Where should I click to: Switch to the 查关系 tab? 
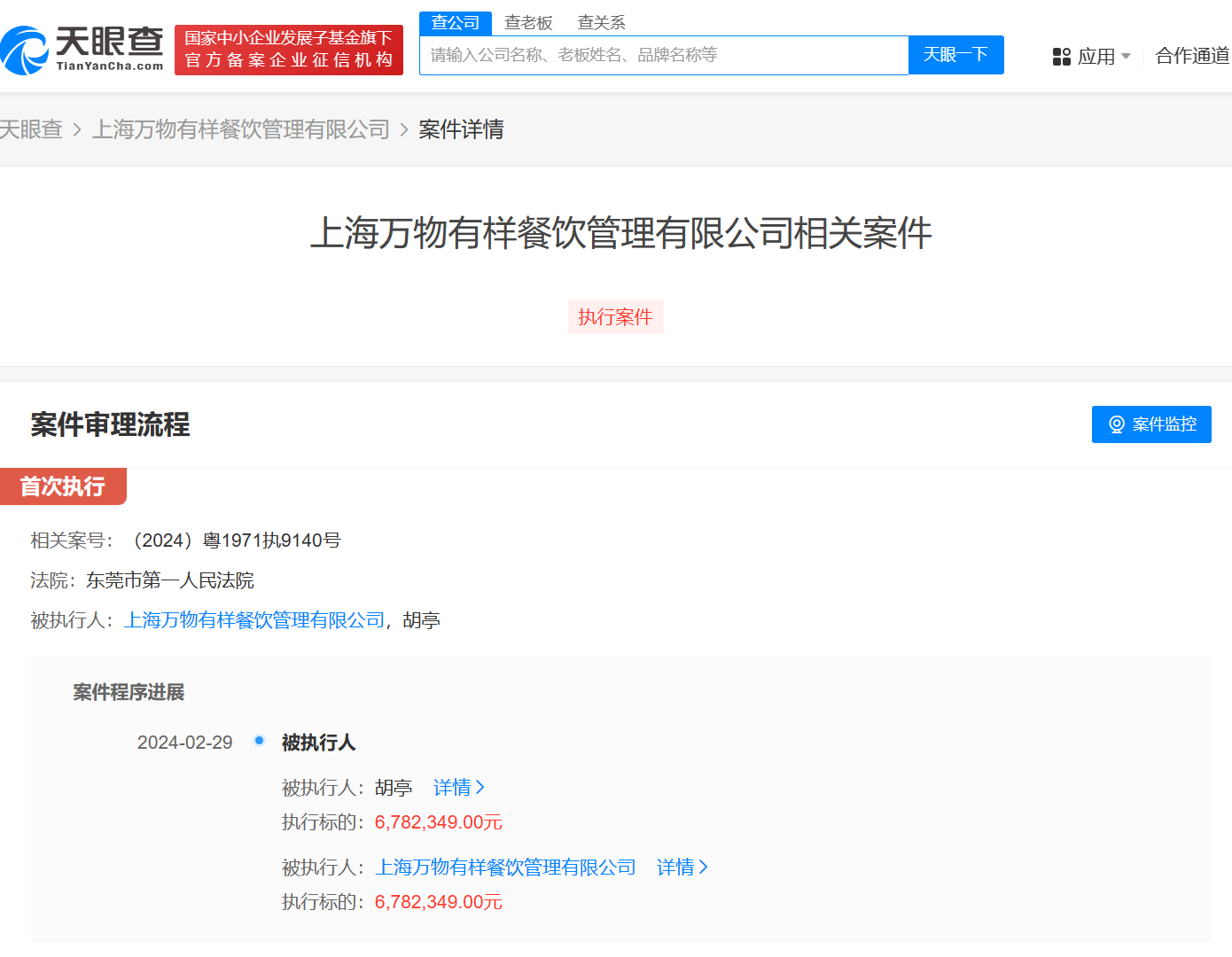599,22
